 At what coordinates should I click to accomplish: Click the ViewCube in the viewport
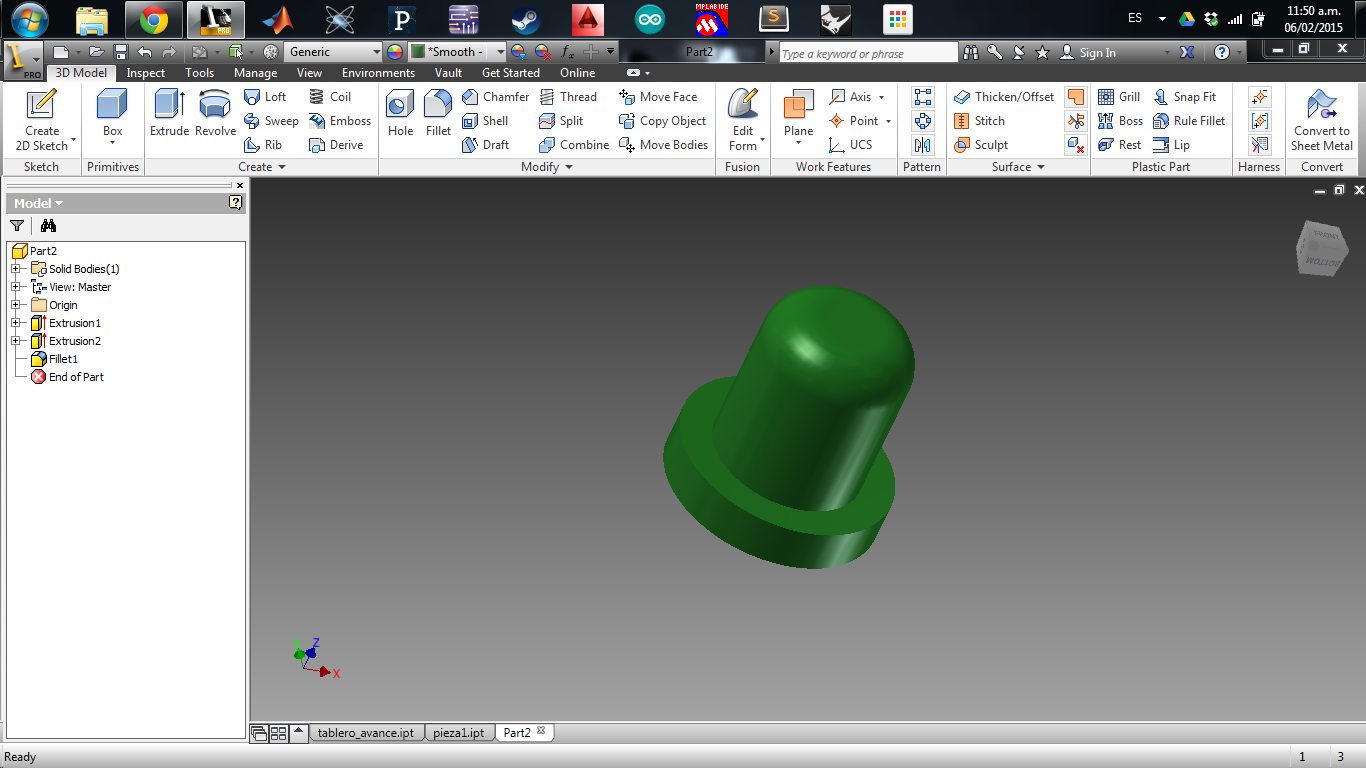pyautogui.click(x=1320, y=248)
